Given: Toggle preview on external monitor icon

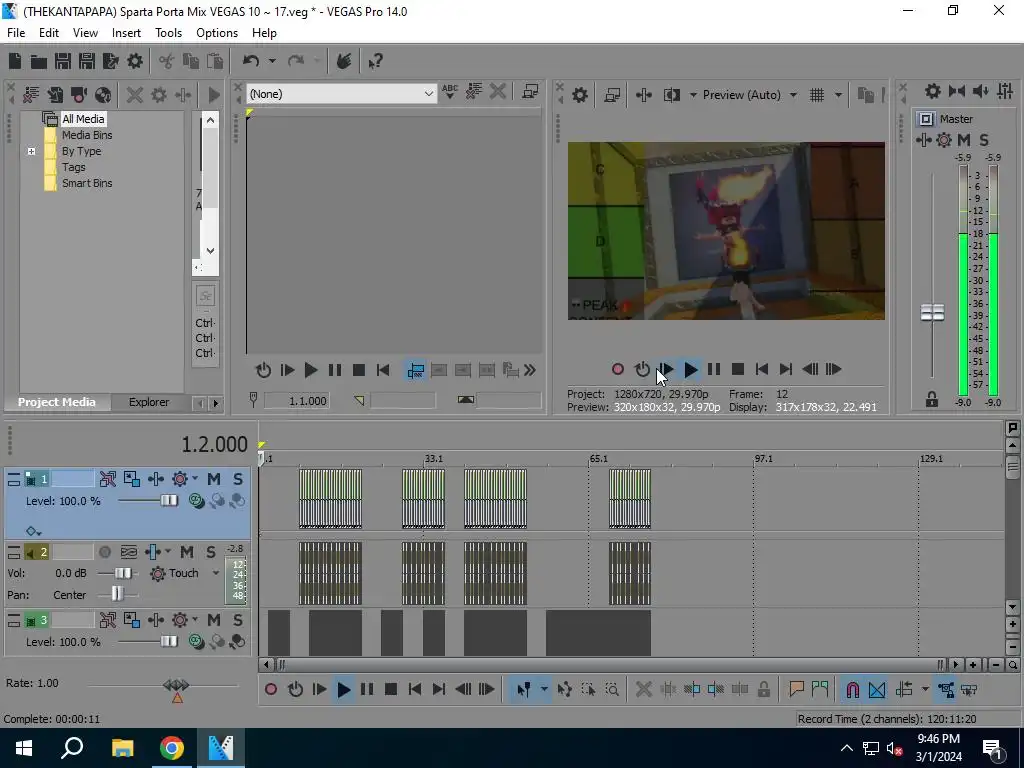Looking at the screenshot, I should pyautogui.click(x=612, y=95).
